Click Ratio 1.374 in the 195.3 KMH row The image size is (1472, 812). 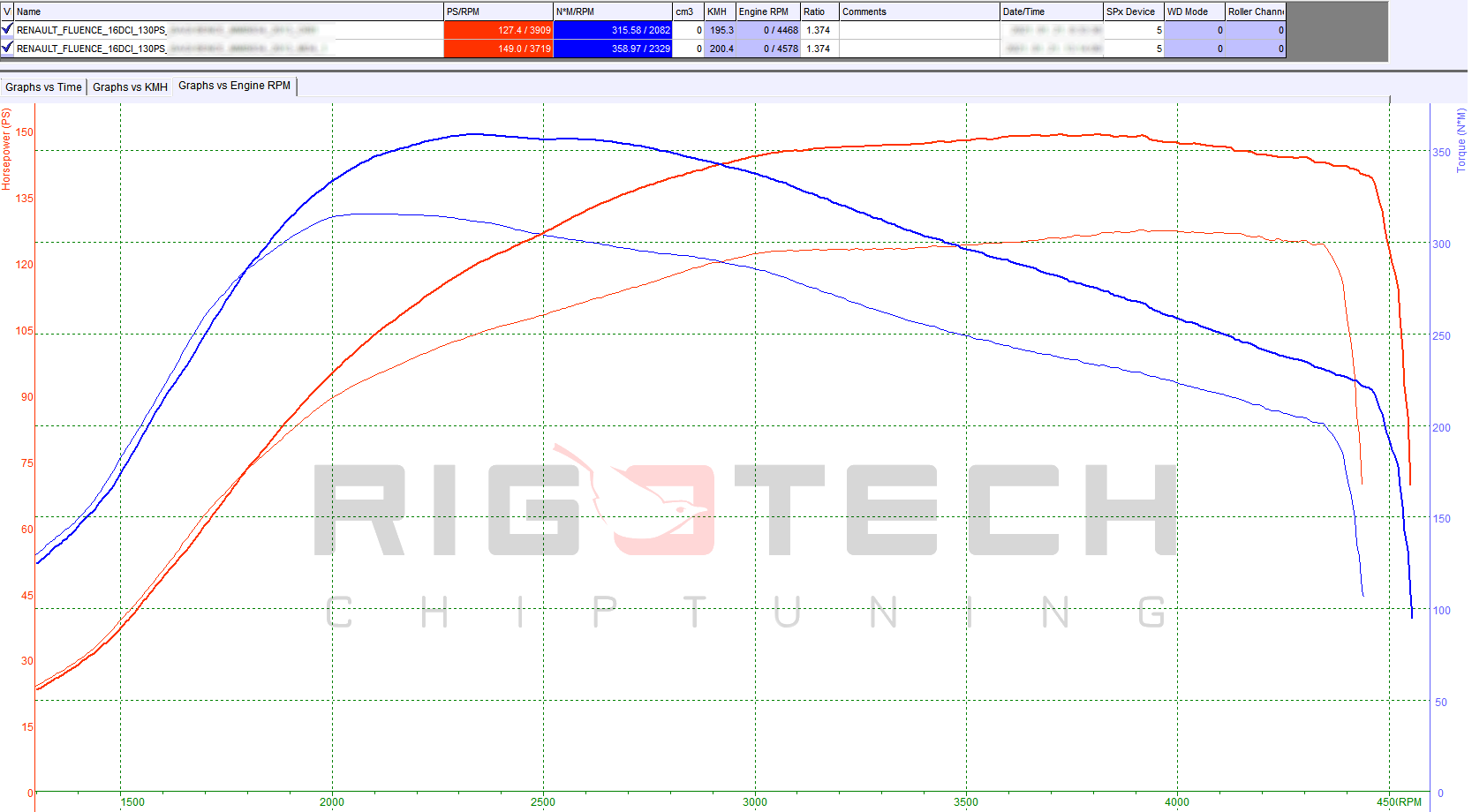819,30
